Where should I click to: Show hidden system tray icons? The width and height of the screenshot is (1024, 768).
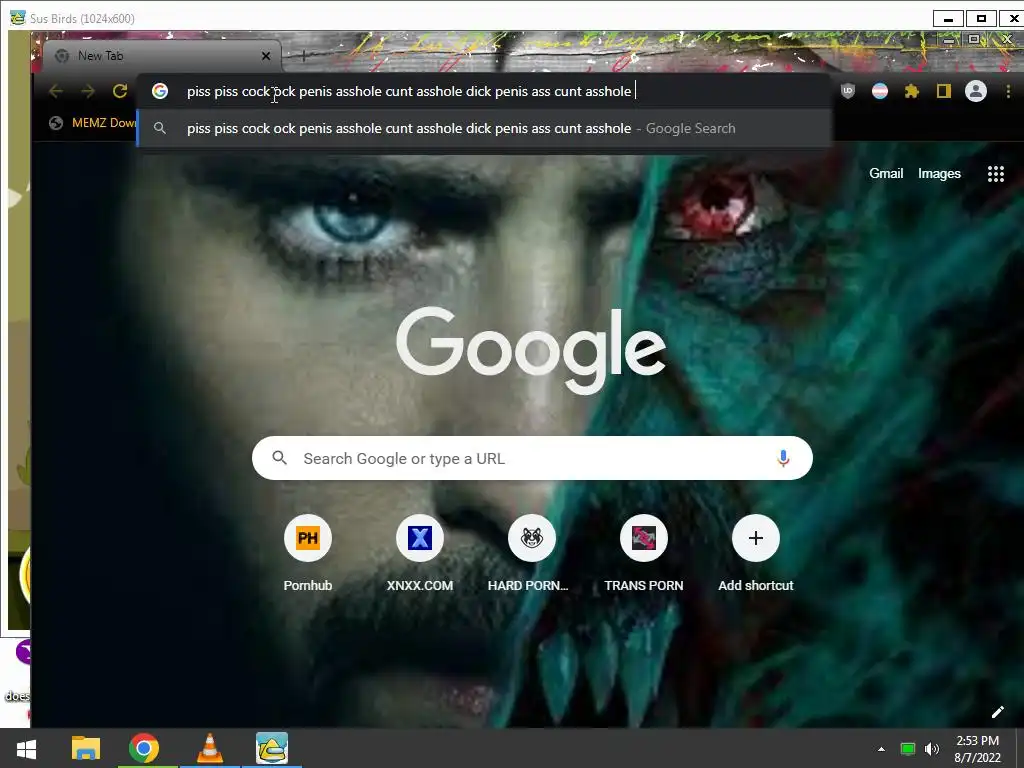tap(881, 749)
